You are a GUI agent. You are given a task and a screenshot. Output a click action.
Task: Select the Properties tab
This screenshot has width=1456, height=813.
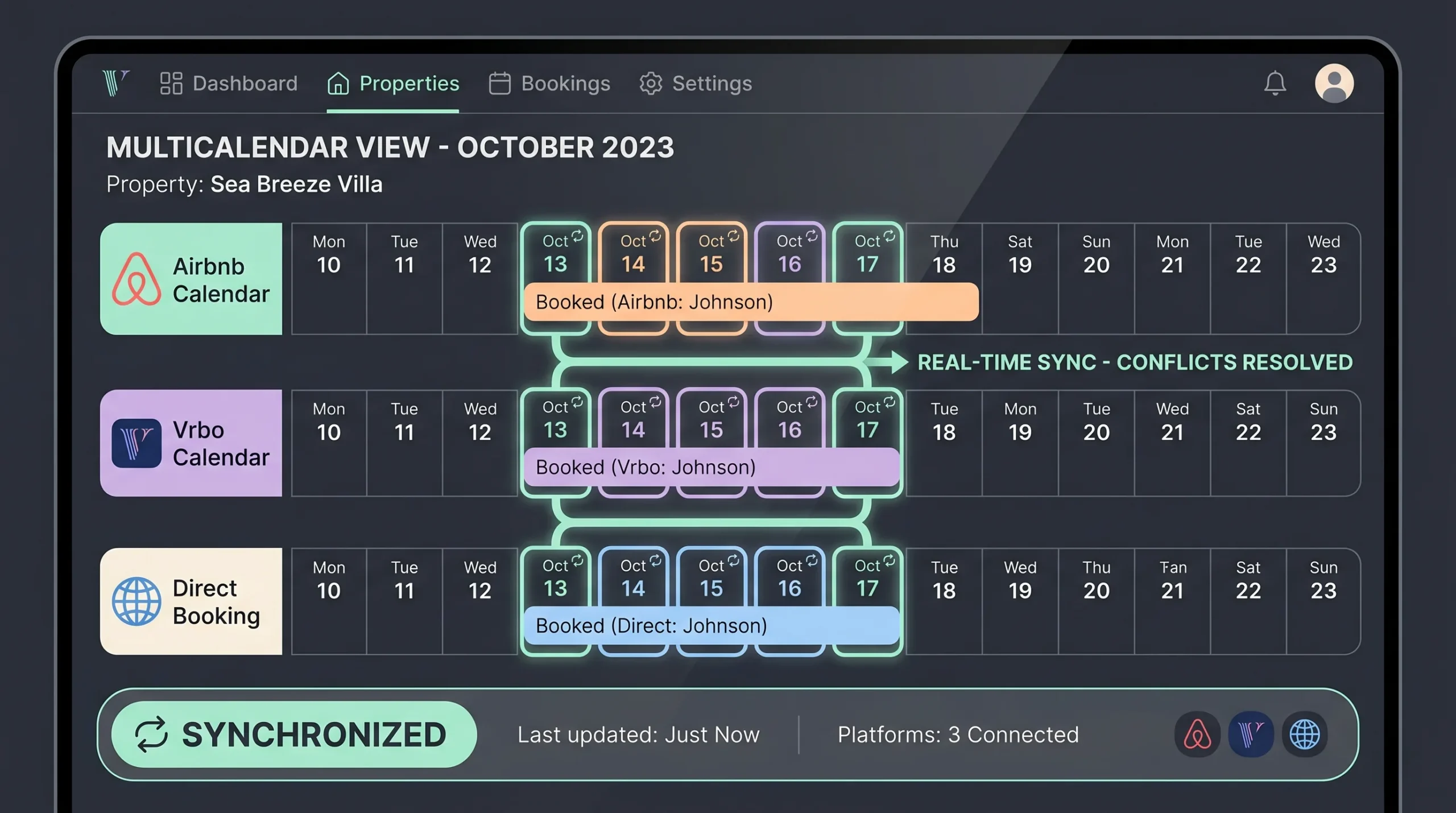pos(393,84)
